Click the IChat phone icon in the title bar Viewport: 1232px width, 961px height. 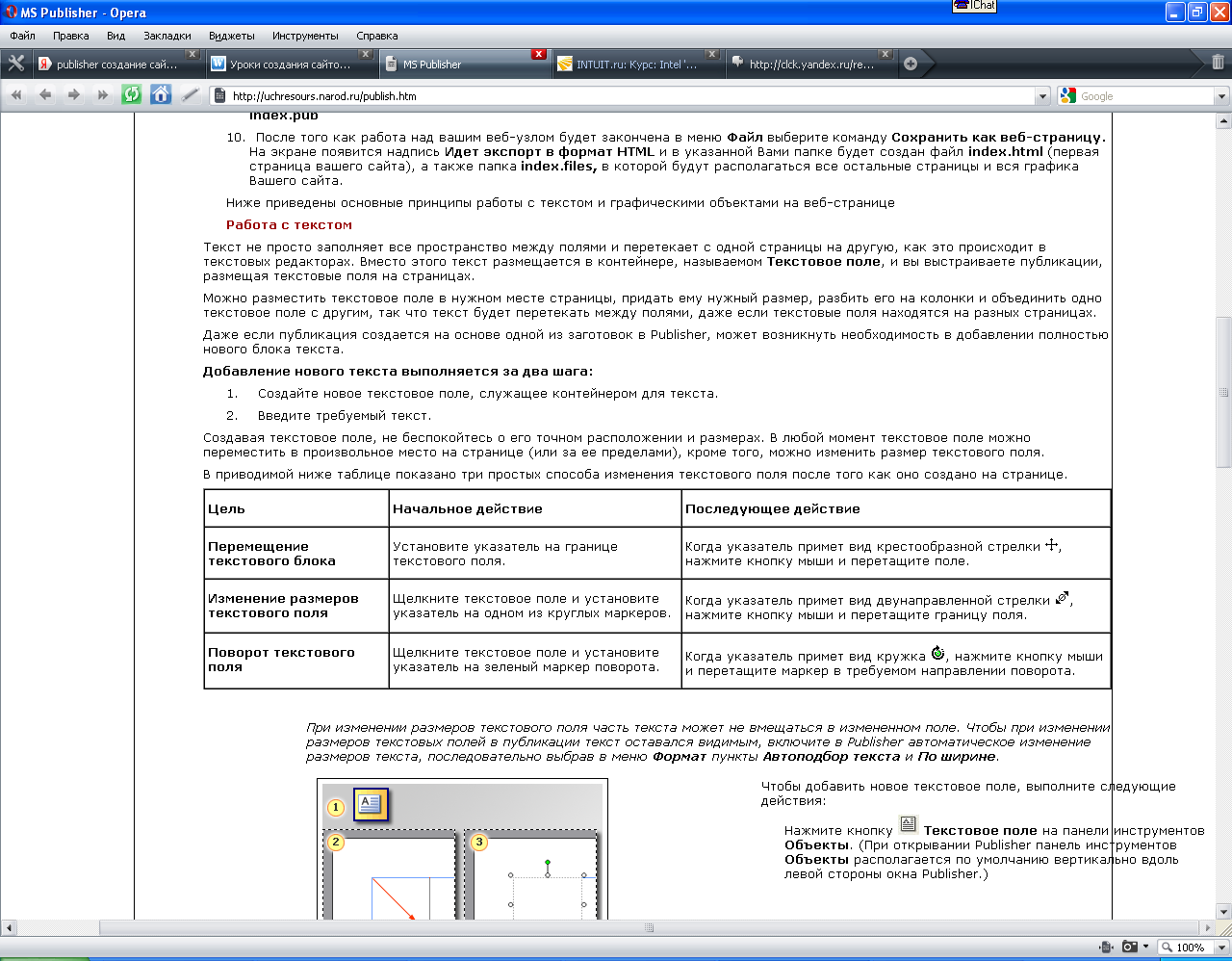(961, 5)
